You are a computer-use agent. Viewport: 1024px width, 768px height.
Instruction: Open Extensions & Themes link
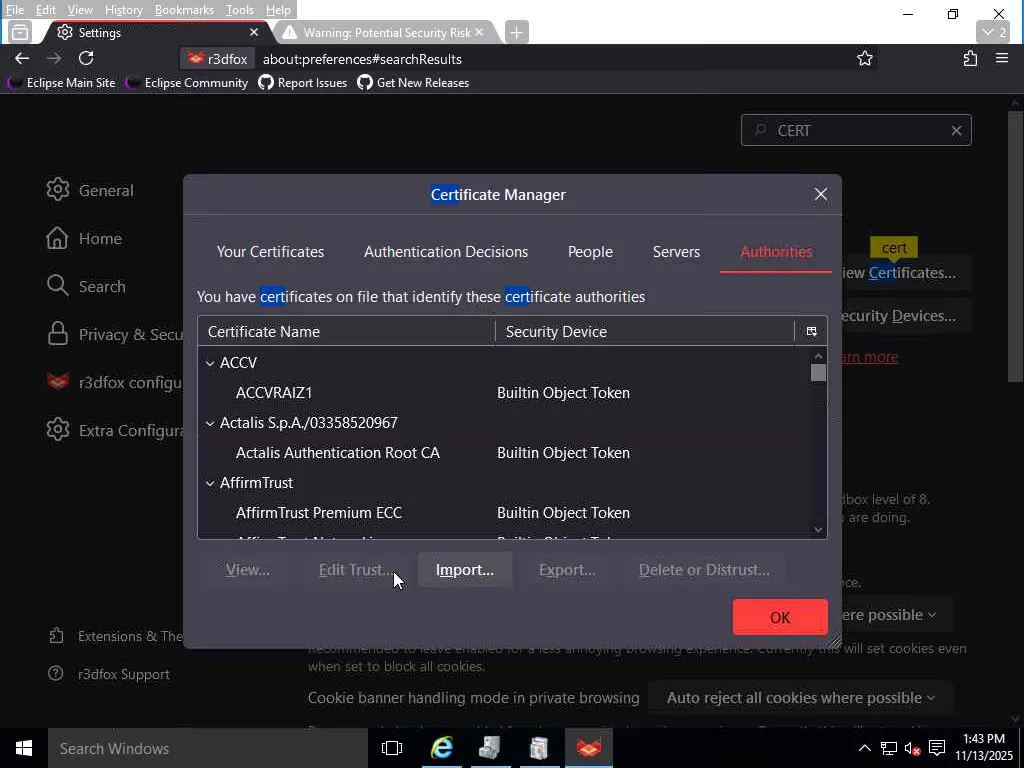116,636
